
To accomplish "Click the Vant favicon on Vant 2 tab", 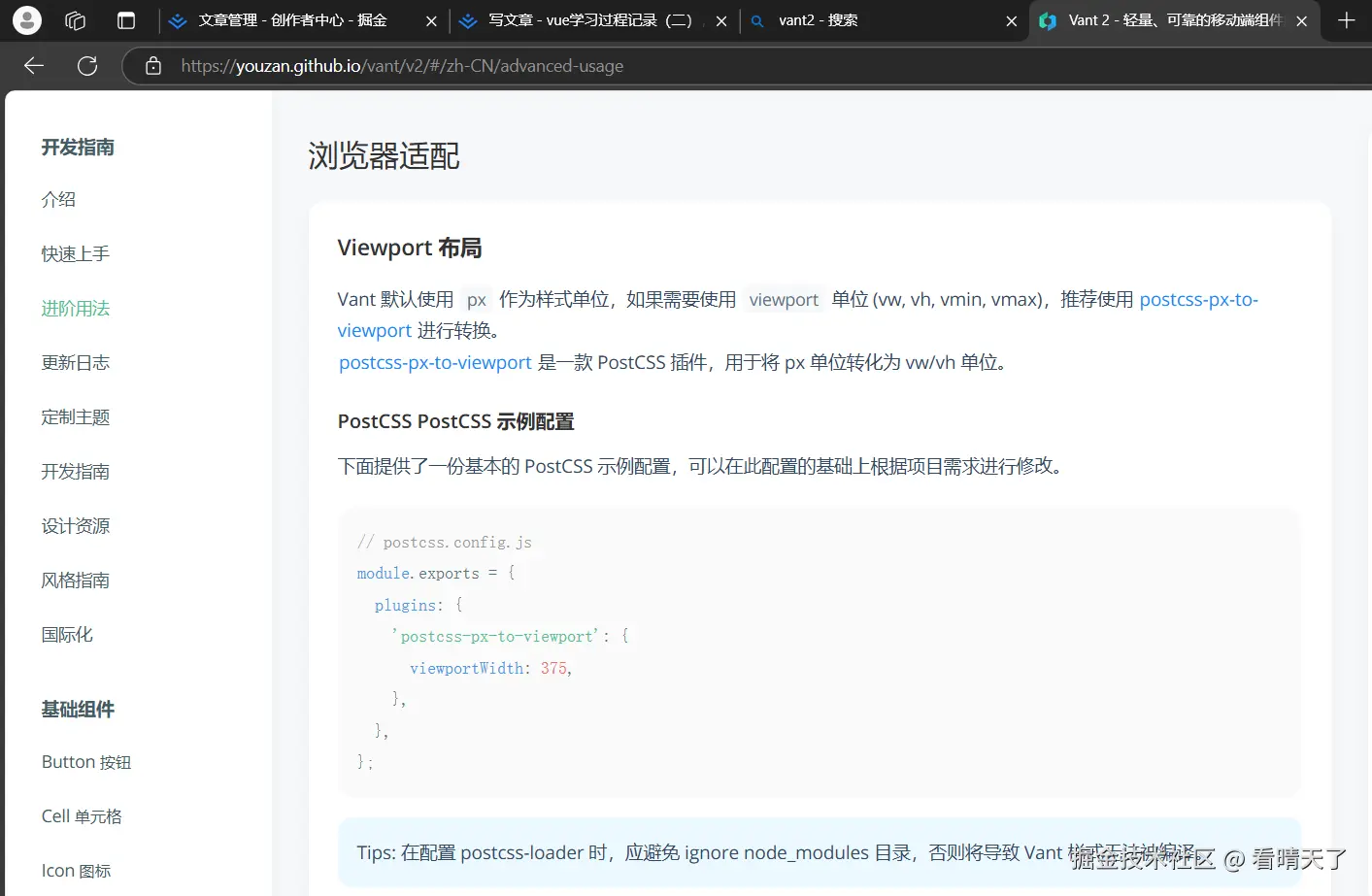I will [1048, 20].
